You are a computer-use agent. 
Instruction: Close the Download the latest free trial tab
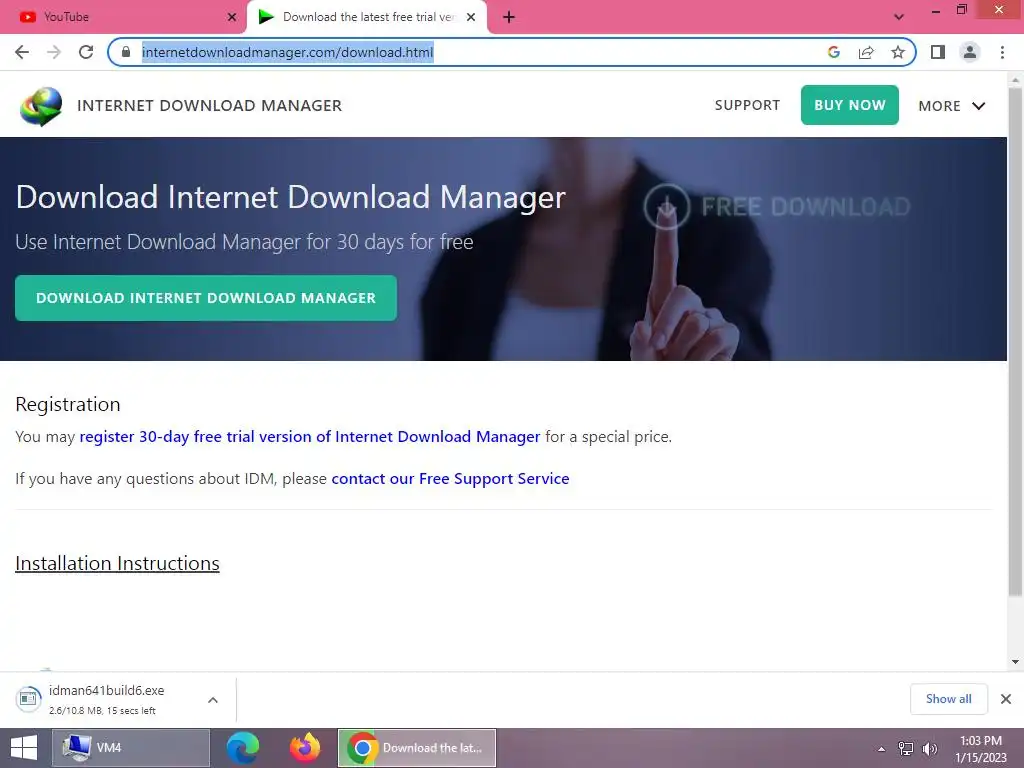tap(471, 17)
